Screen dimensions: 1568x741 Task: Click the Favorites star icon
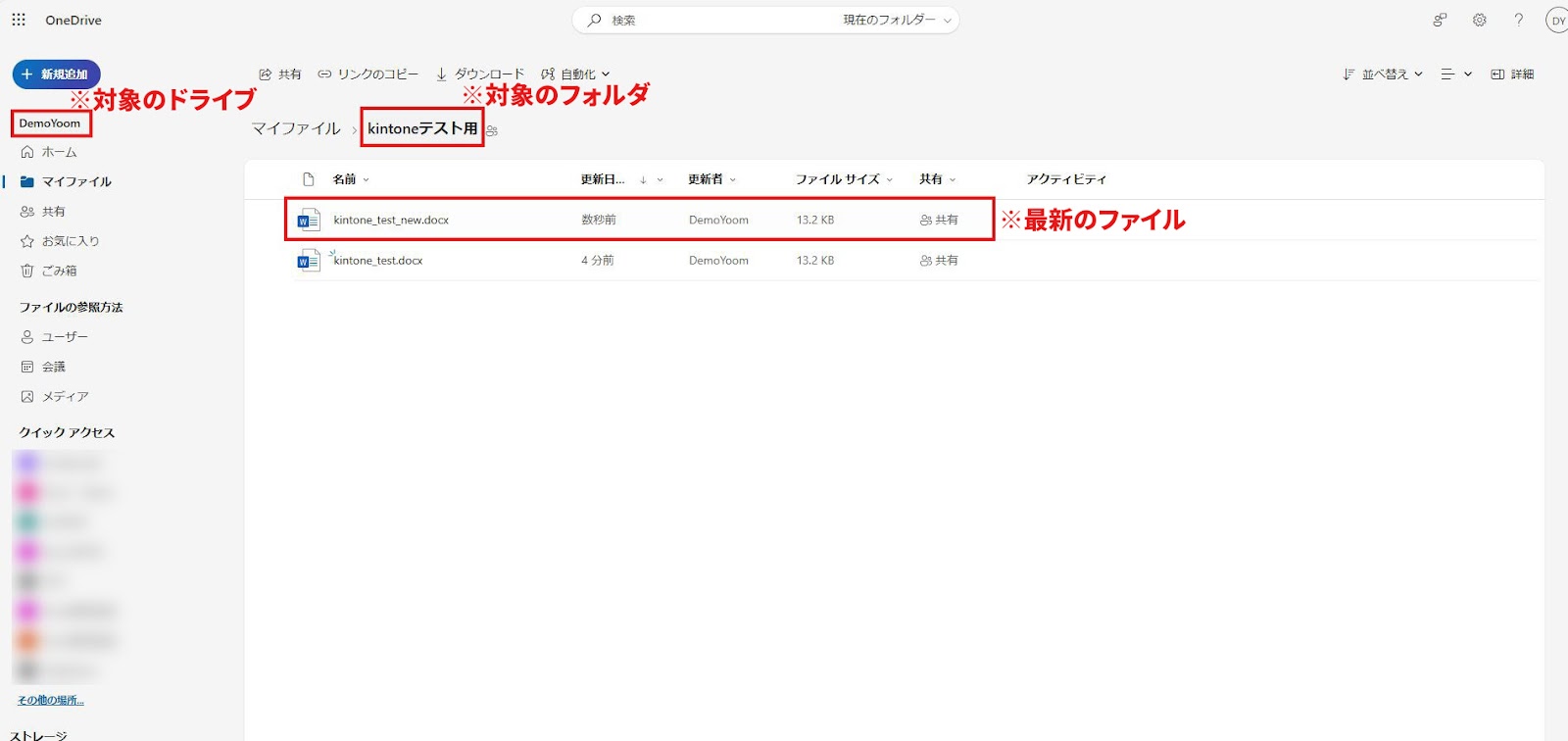(x=27, y=241)
